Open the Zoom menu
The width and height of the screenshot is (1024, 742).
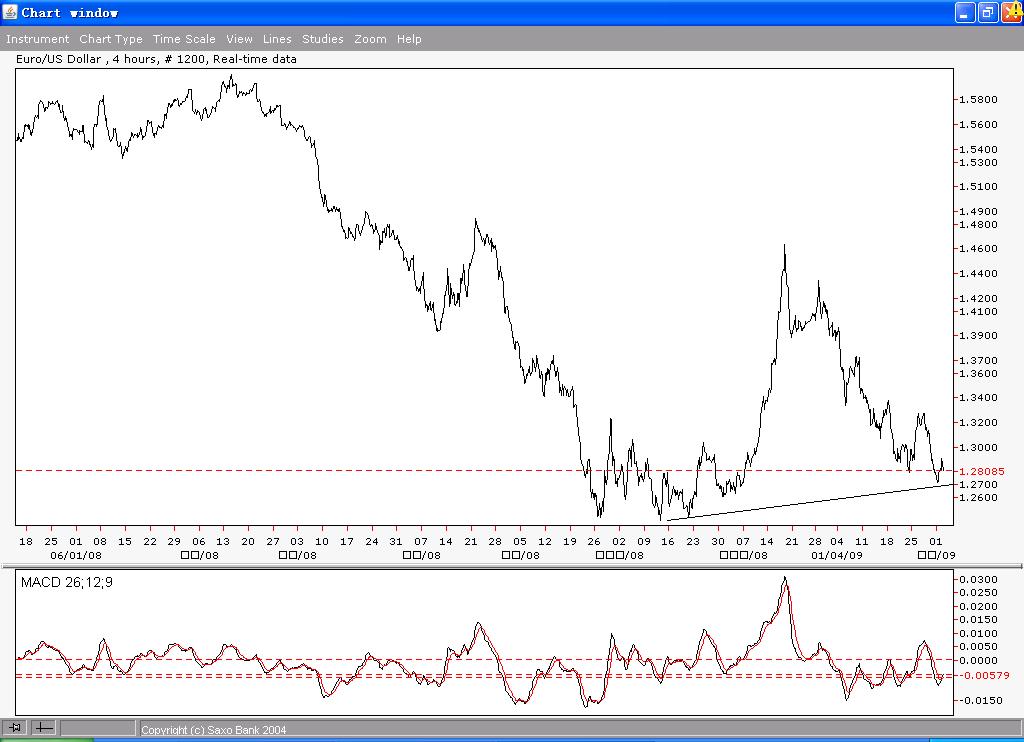pyautogui.click(x=370, y=39)
